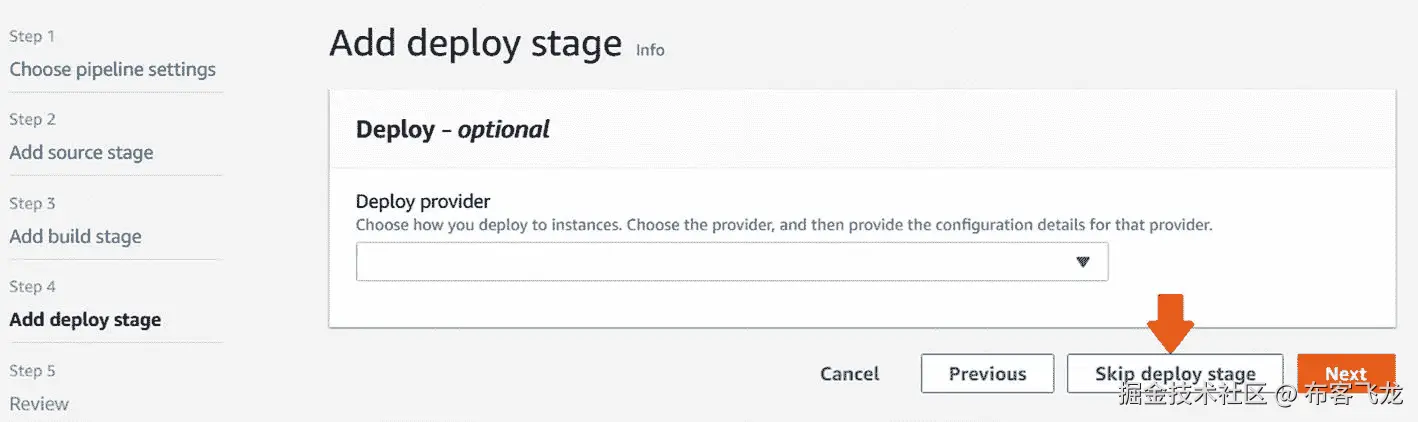Image resolution: width=1418 pixels, height=422 pixels.
Task: Select current Add deploy stage sidebar step
Action: pos(85,320)
